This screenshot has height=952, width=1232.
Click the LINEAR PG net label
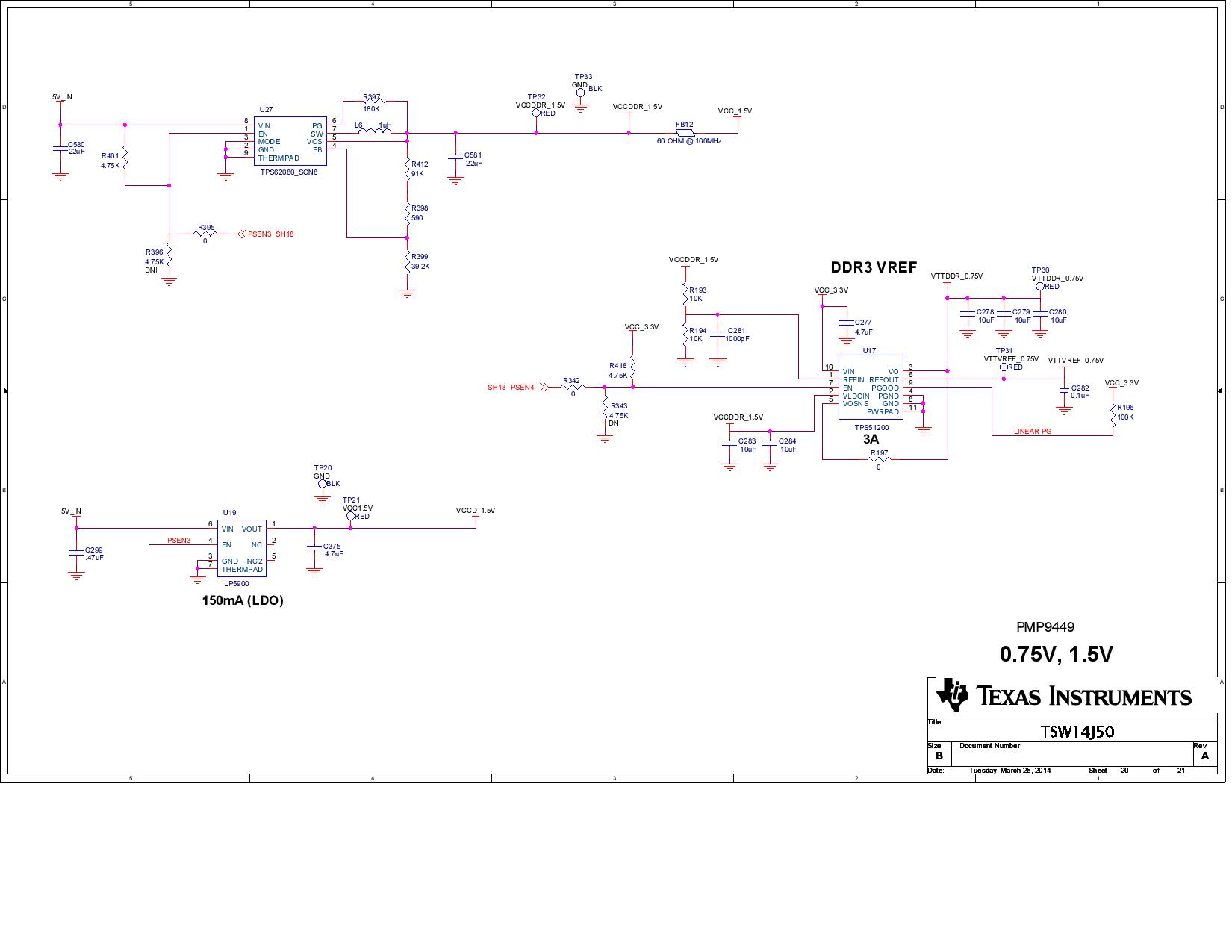(1033, 432)
